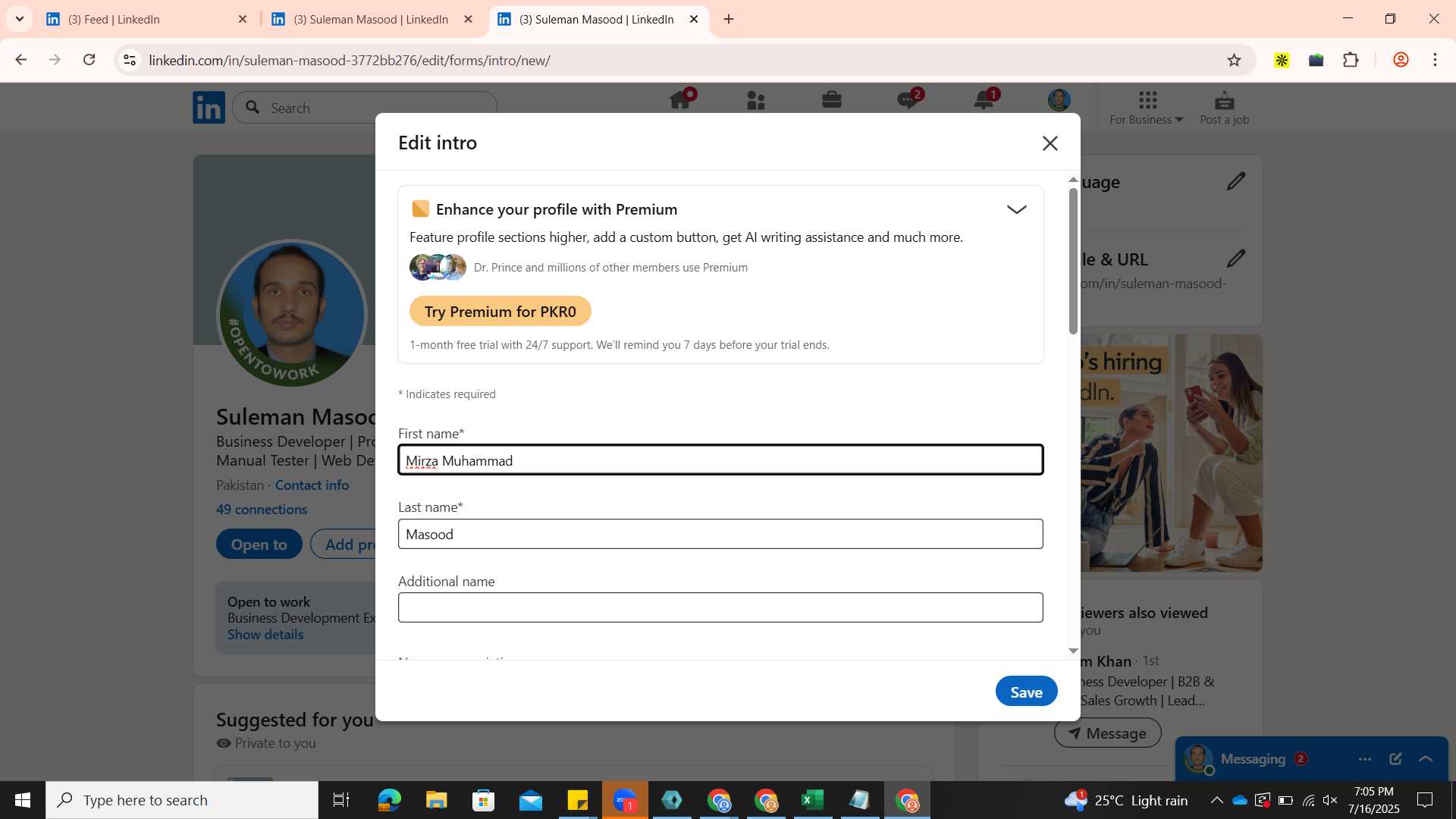Open browser Extensions puzzle icon
Viewport: 1456px width, 819px height.
(1351, 60)
